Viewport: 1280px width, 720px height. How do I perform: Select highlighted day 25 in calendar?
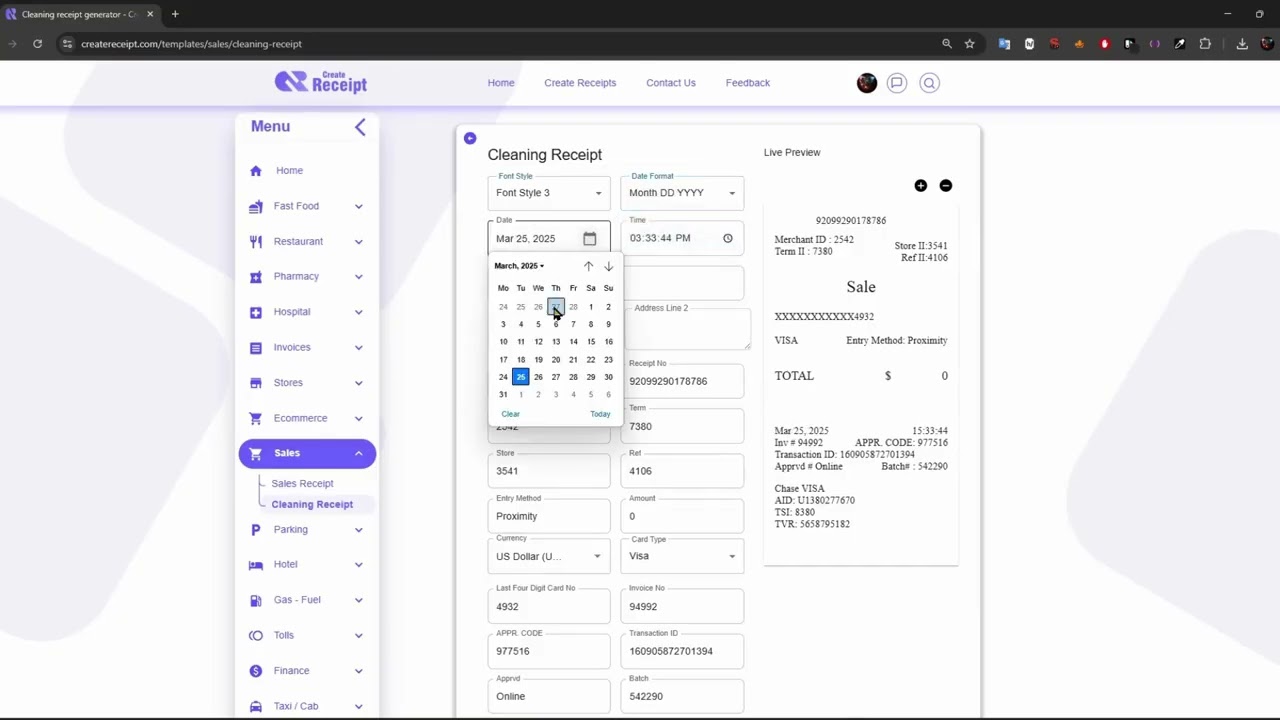520,377
